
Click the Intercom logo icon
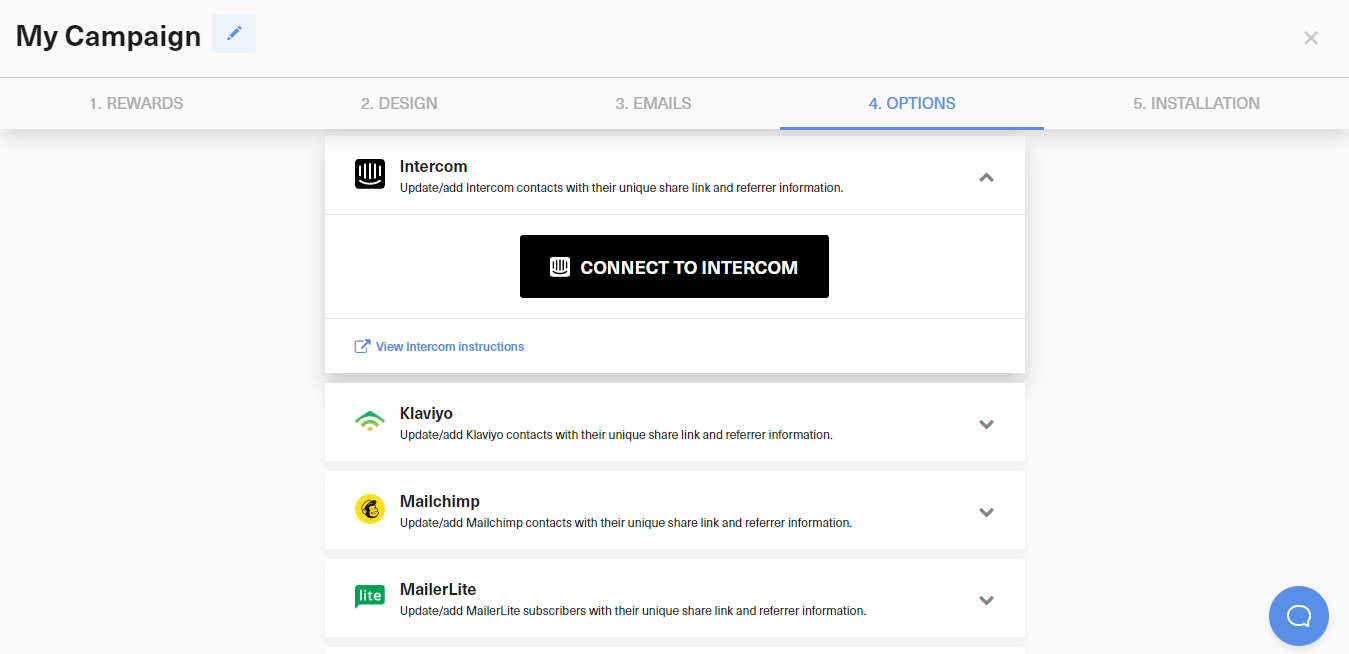pos(369,173)
